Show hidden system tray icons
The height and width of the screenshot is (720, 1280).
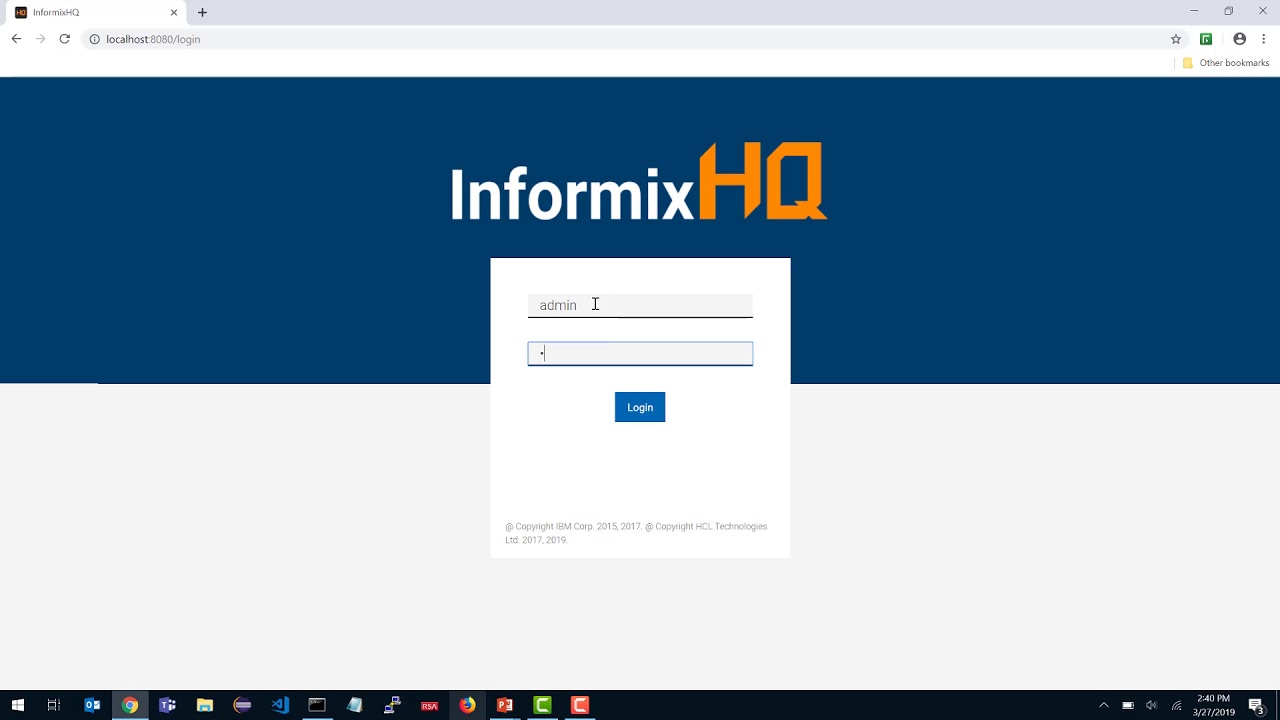(x=1104, y=705)
